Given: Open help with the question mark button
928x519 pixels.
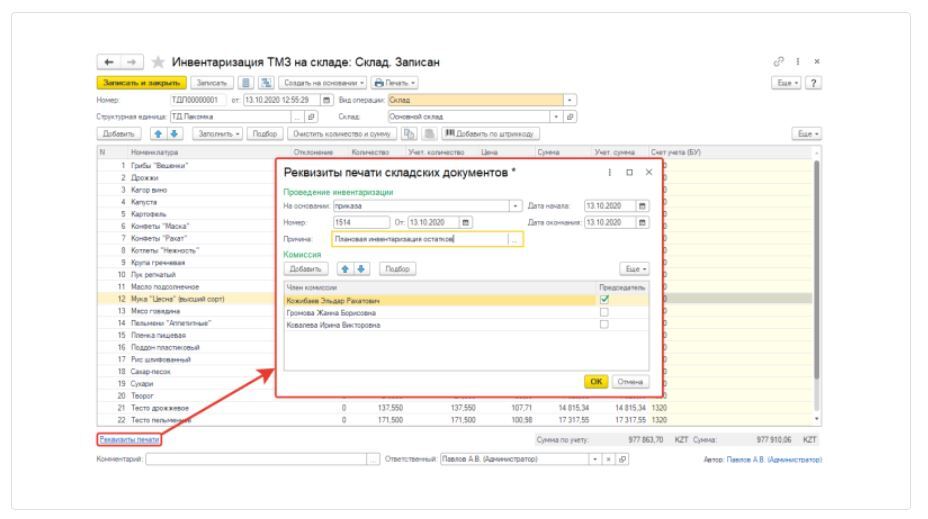Looking at the screenshot, I should coord(814,83).
